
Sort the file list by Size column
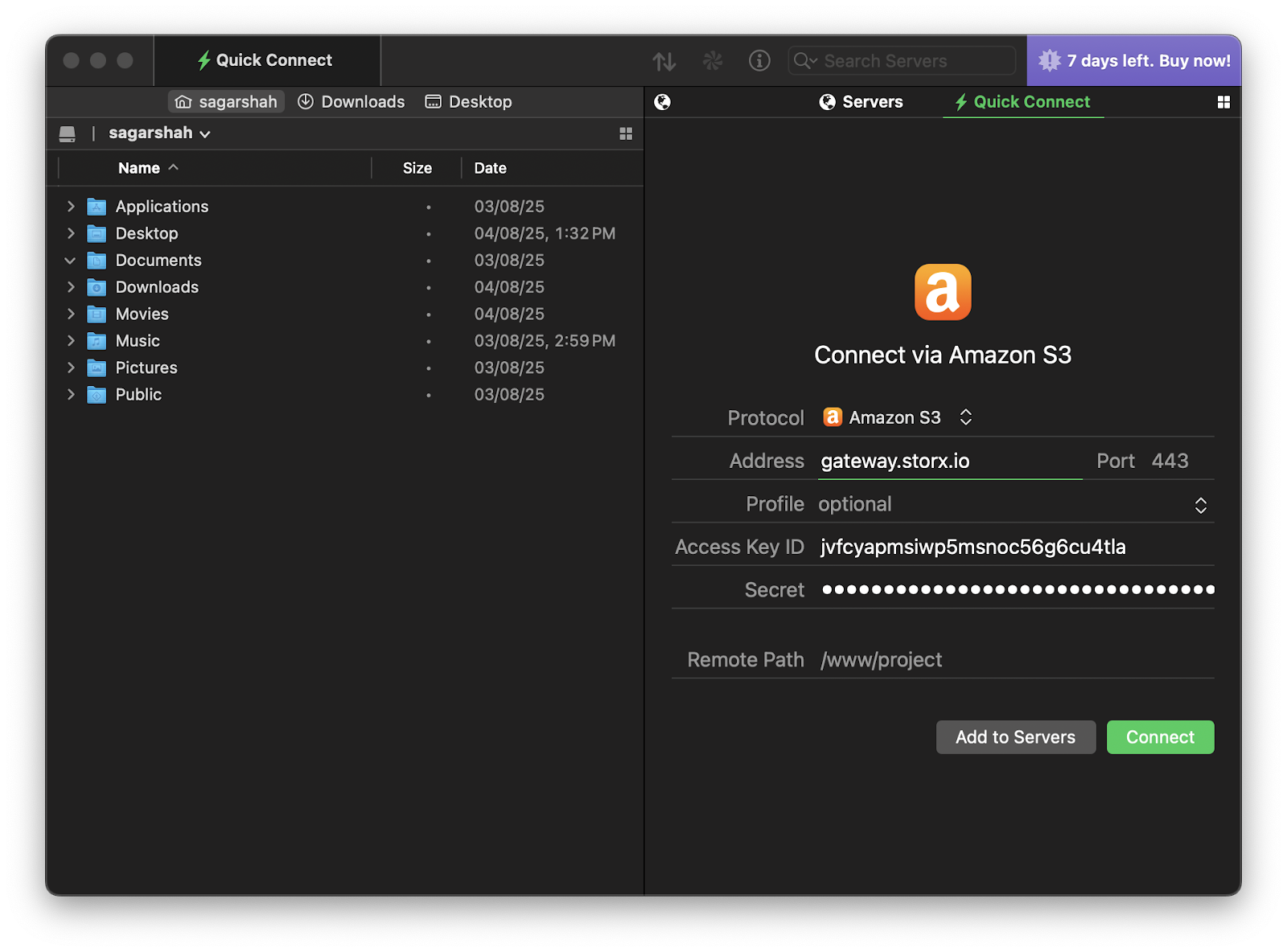(x=417, y=168)
